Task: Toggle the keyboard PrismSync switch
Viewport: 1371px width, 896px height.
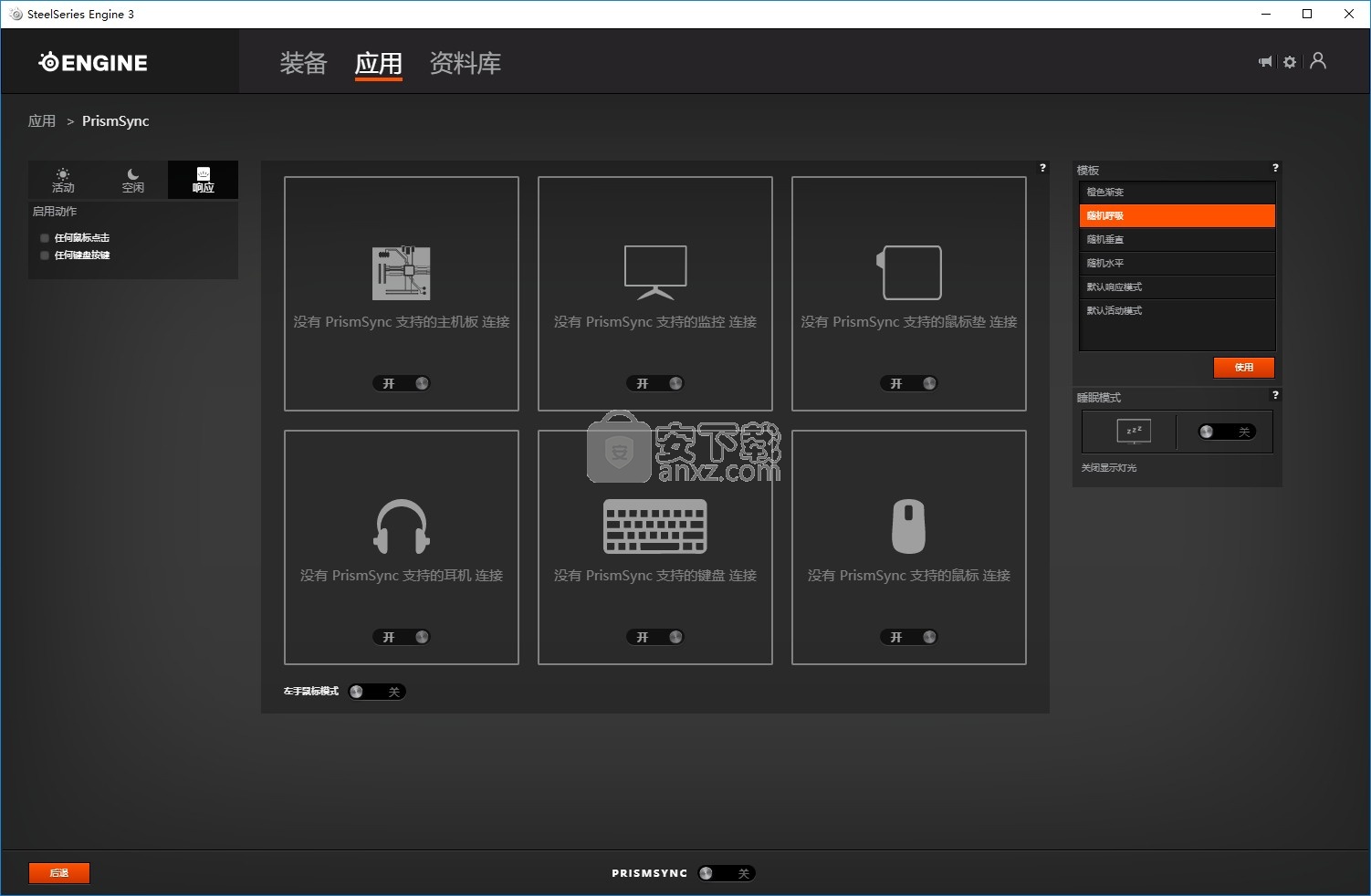Action: tap(655, 637)
